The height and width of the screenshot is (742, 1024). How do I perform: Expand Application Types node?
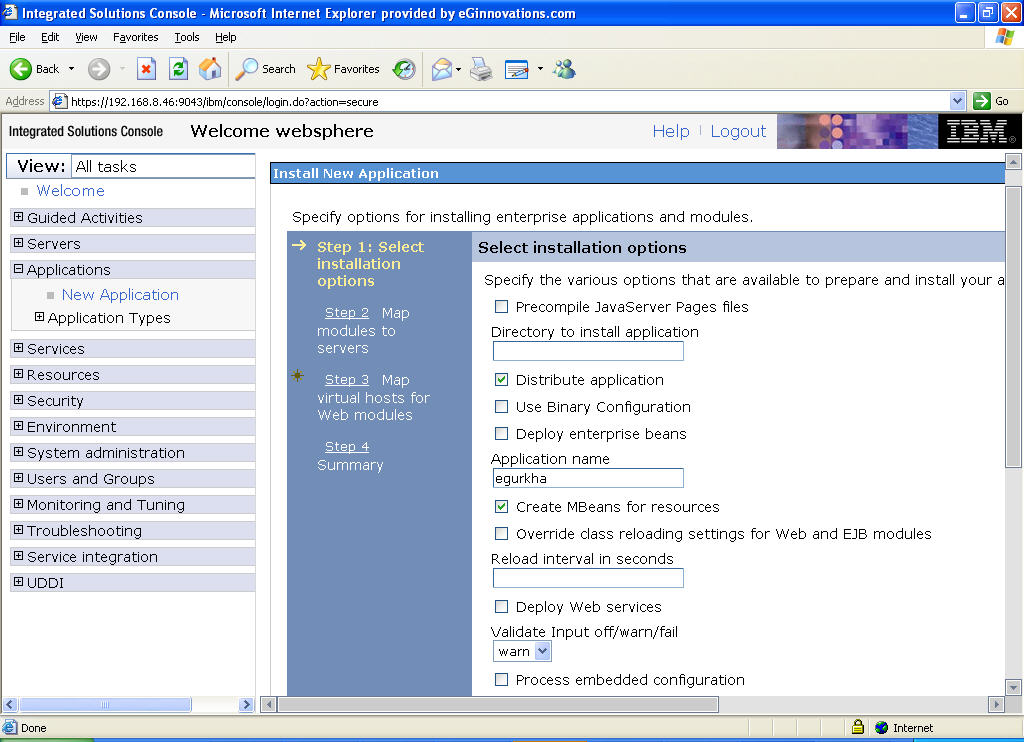pos(39,317)
